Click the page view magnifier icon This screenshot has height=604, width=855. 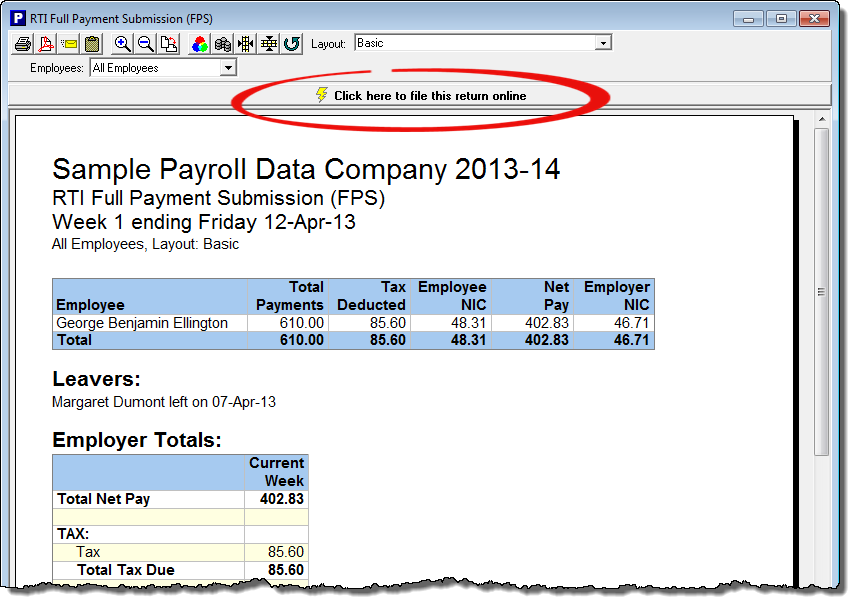pyautogui.click(x=169, y=44)
